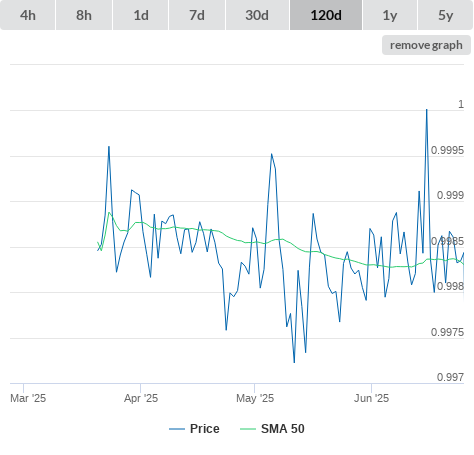The width and height of the screenshot is (474, 455).
Task: Select the 30d time range
Action: [257, 15]
